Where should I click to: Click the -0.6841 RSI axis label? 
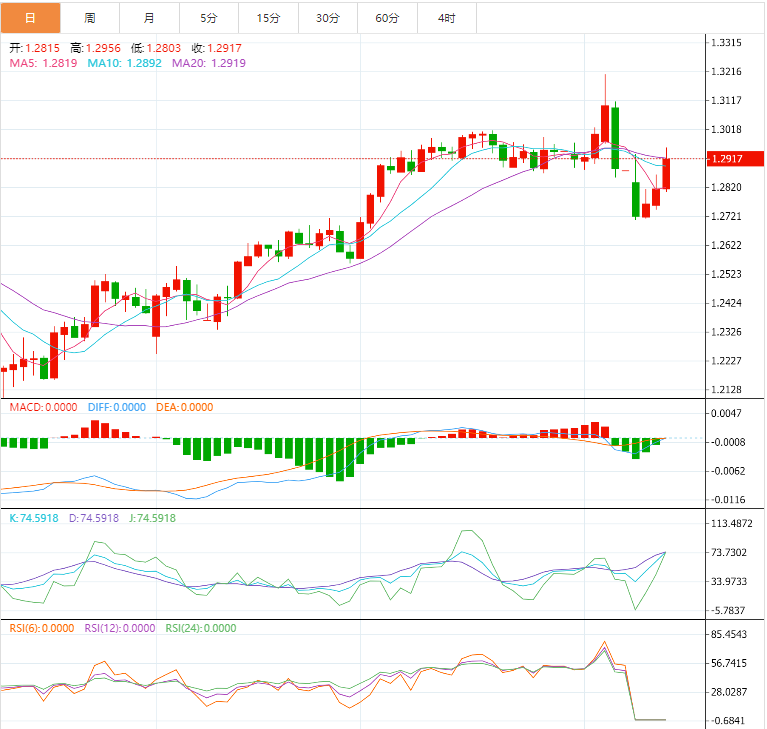(x=727, y=721)
